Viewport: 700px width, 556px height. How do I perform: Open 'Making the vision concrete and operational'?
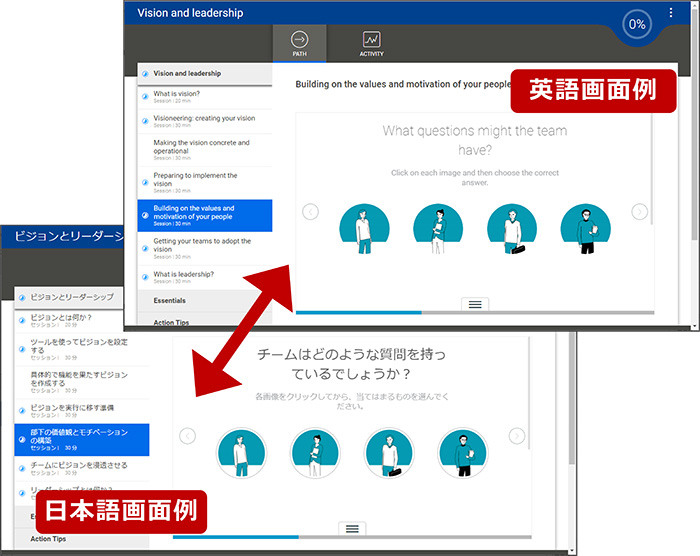point(205,150)
